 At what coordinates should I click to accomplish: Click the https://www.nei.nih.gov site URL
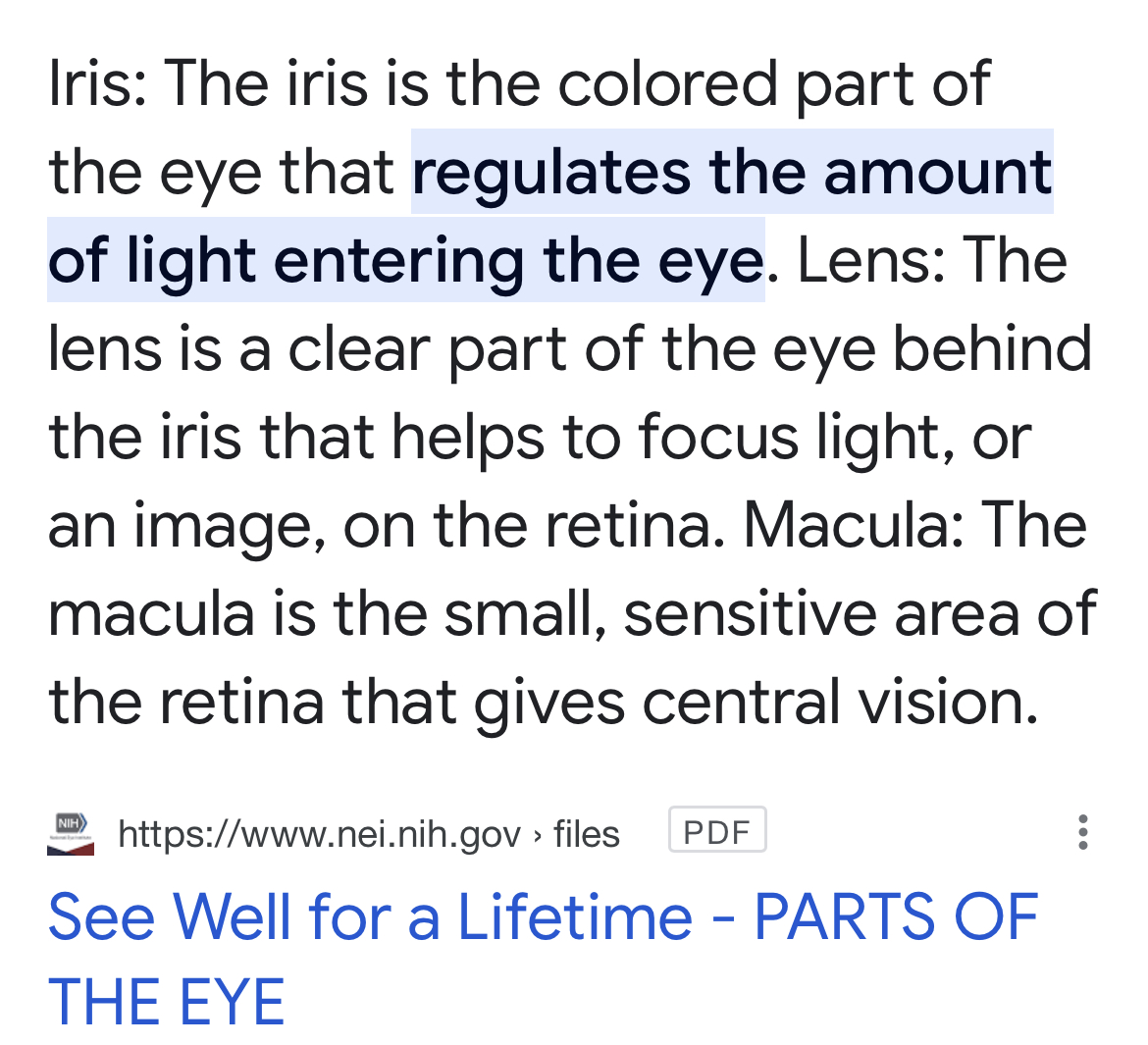pos(319,835)
